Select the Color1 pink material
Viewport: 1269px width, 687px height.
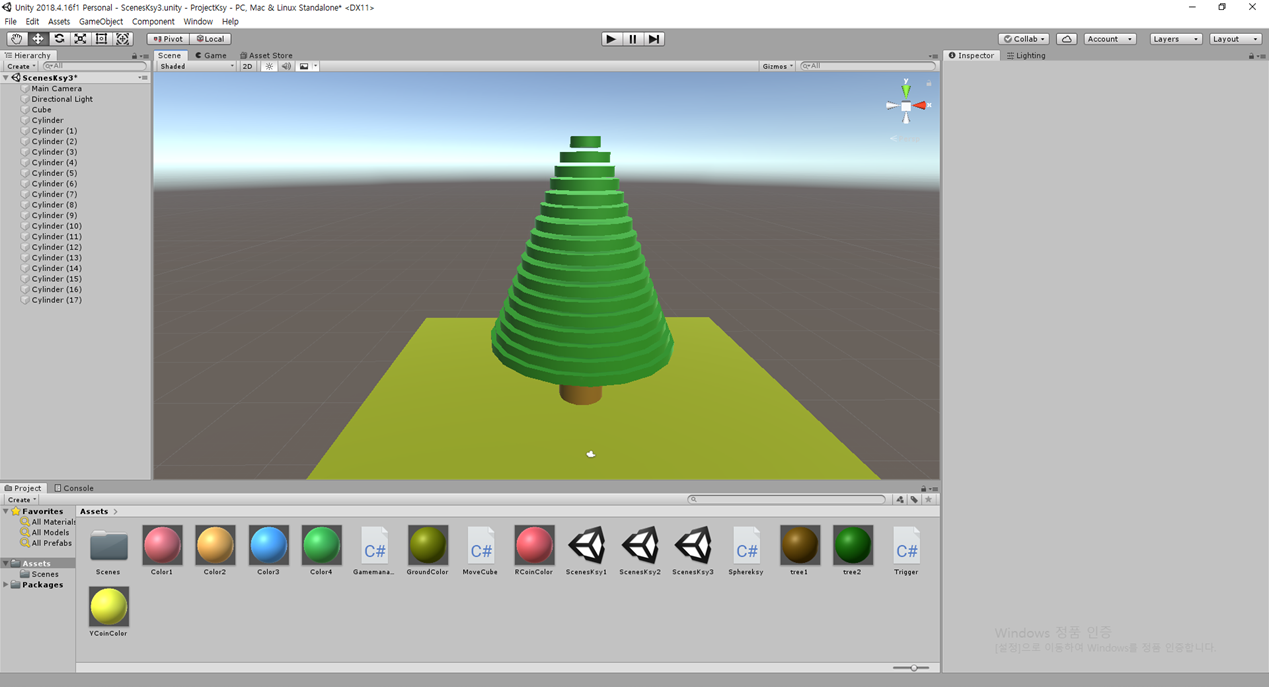pyautogui.click(x=162, y=546)
